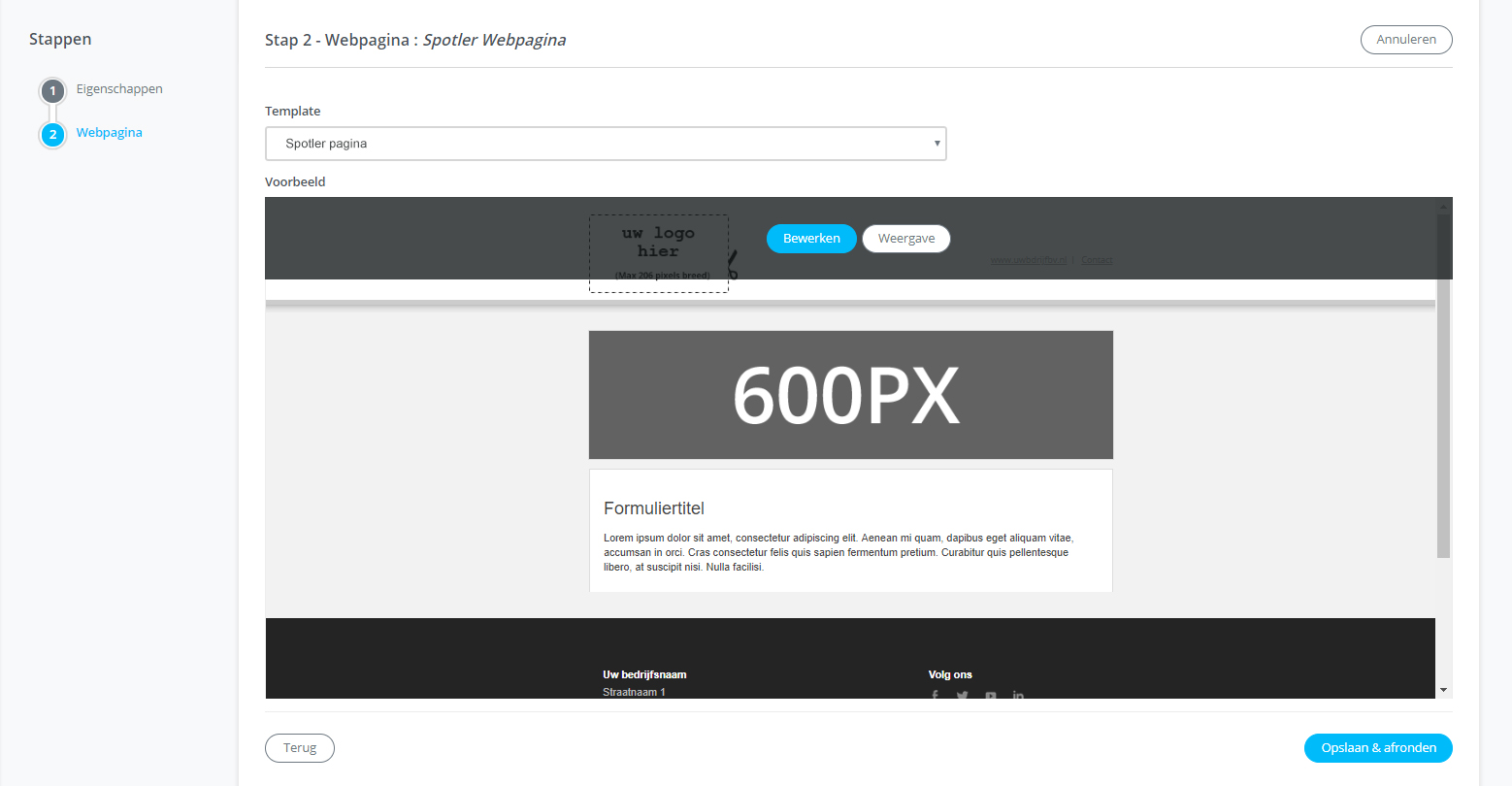Click step 1 circle icon in Stappen
The height and width of the screenshot is (786, 1512).
pos(52,91)
